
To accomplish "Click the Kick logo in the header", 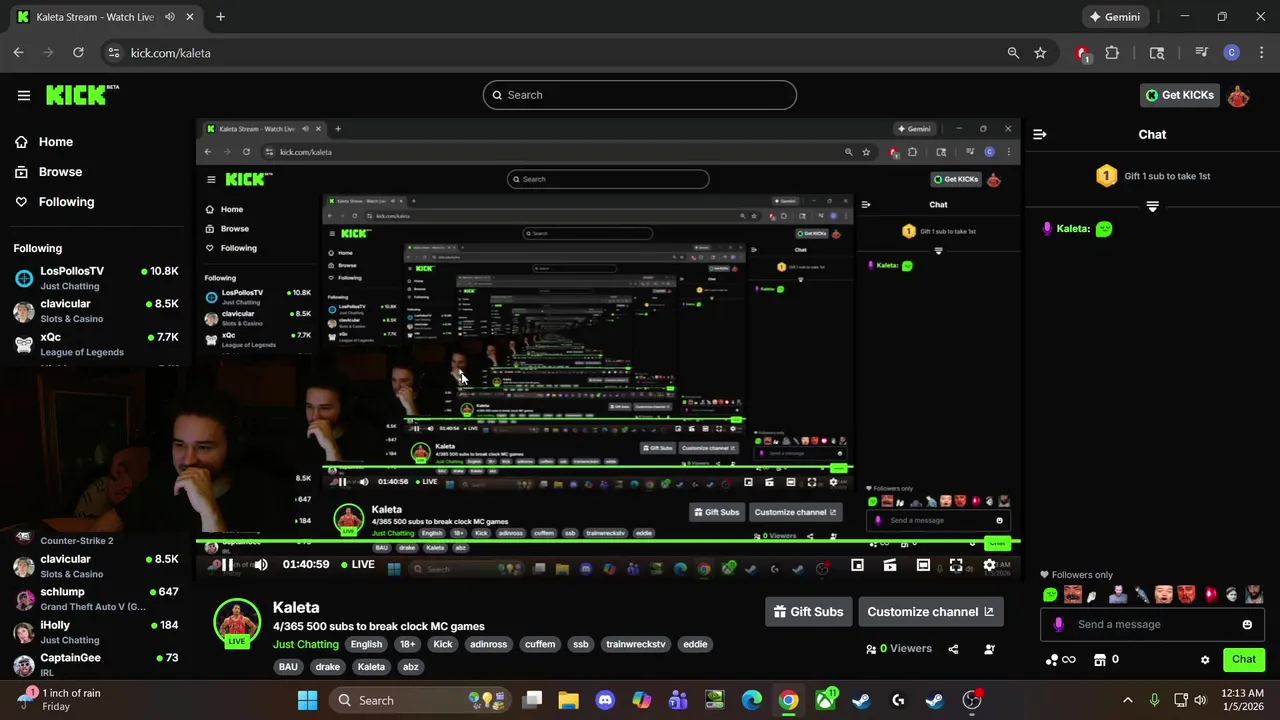I will (82, 95).
